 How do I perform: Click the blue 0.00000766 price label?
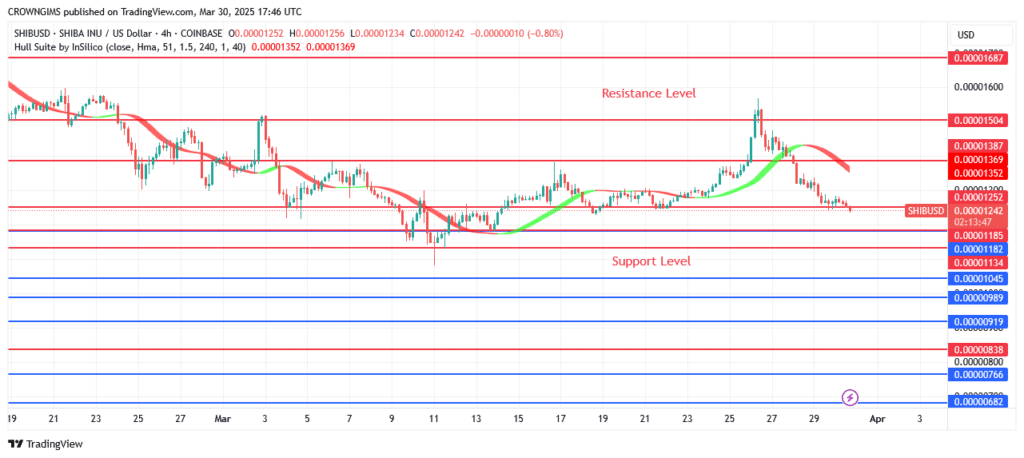tap(980, 374)
